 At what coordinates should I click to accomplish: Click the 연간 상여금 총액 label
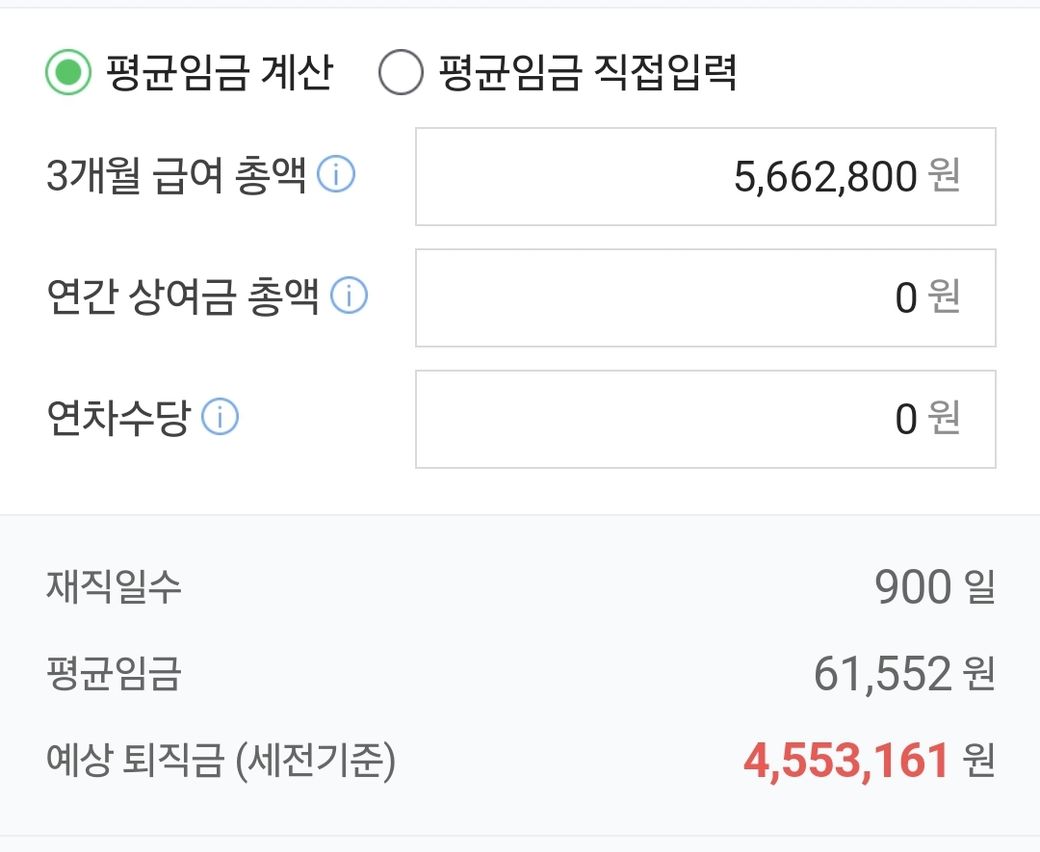(x=182, y=297)
